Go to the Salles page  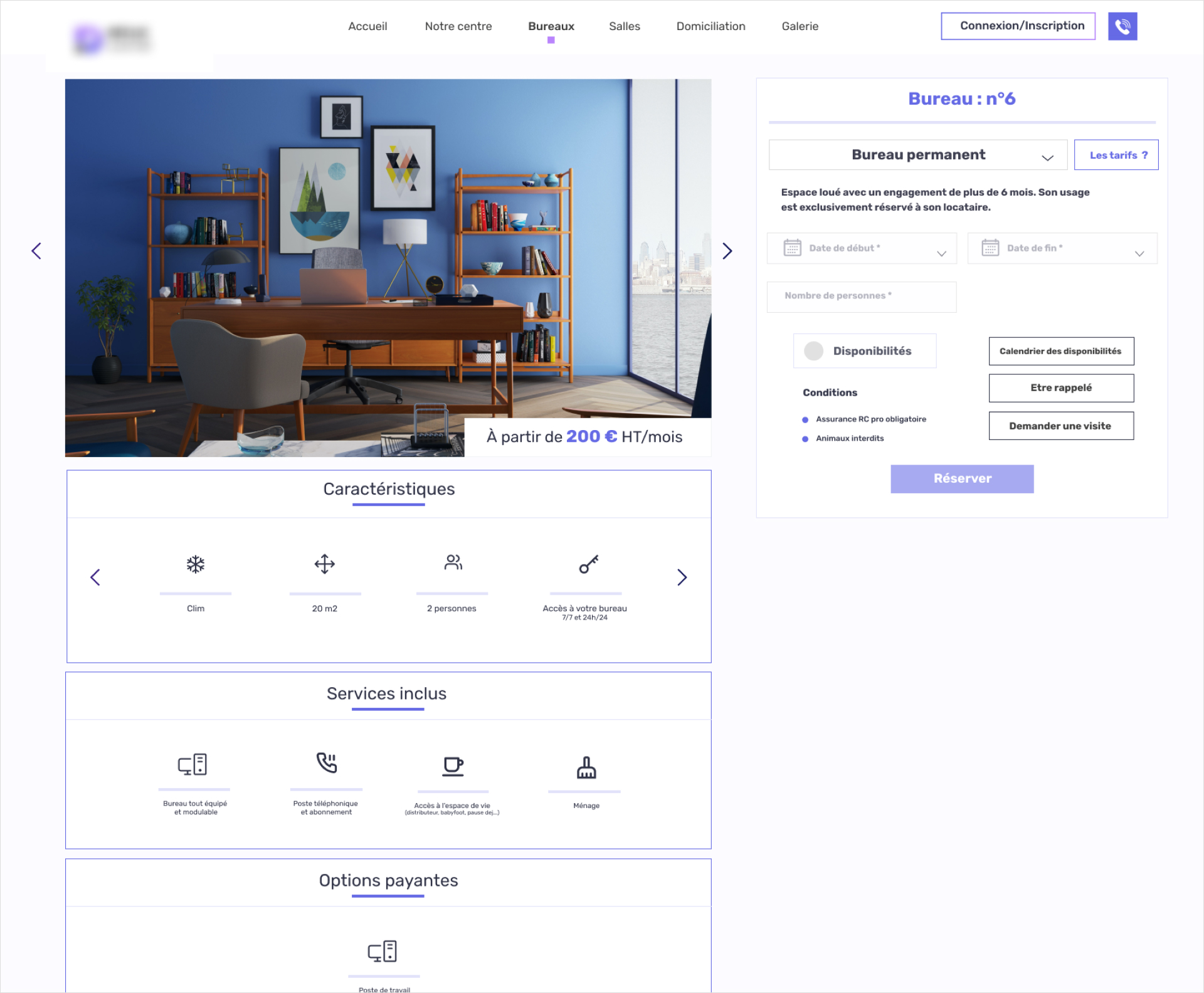pyautogui.click(x=625, y=26)
